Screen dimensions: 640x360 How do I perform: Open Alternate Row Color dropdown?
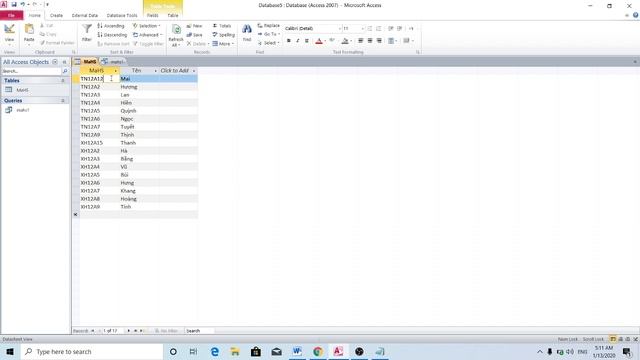tap(408, 41)
